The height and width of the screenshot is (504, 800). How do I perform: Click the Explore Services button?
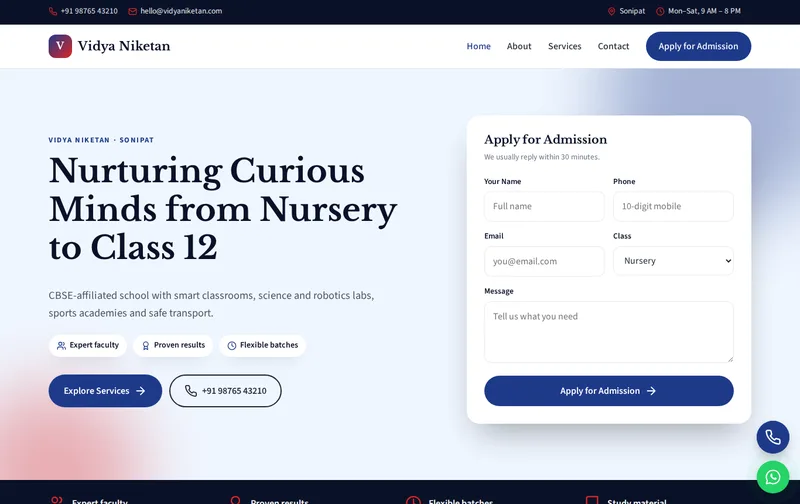pos(105,391)
